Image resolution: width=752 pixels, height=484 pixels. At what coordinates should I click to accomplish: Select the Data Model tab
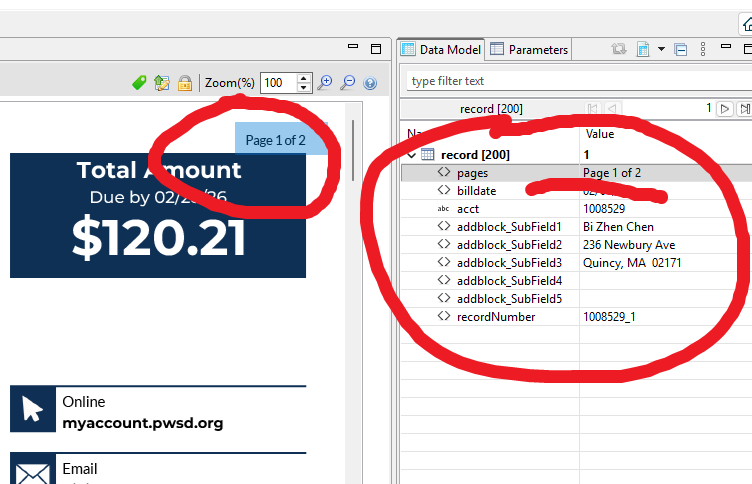coord(441,49)
